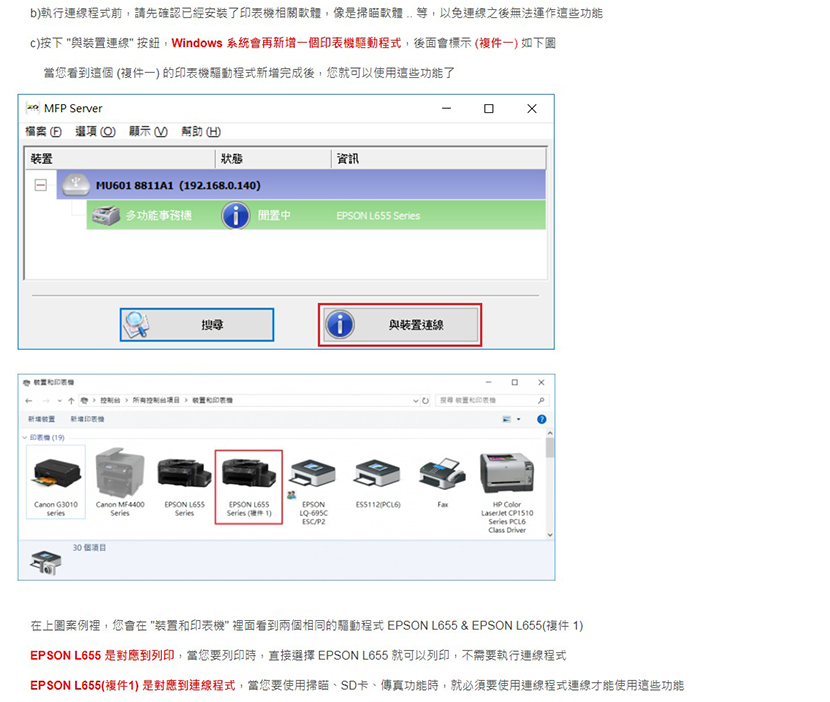
Task: Select the Canon G3010 series printer
Action: (x=56, y=482)
